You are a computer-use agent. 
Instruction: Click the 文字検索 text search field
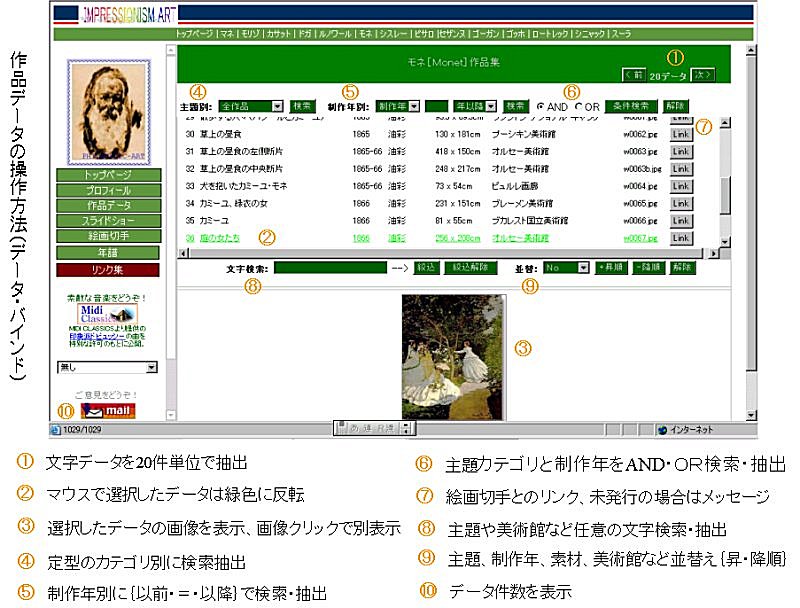coord(329,268)
